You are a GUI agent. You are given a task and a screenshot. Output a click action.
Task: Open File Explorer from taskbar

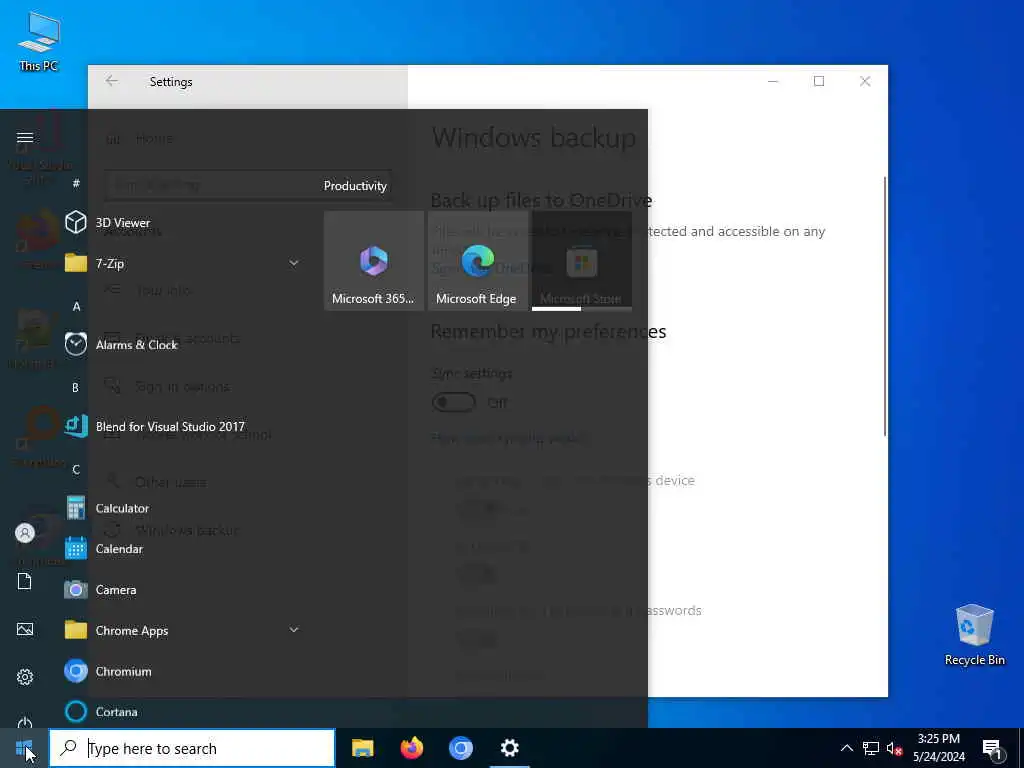point(362,748)
